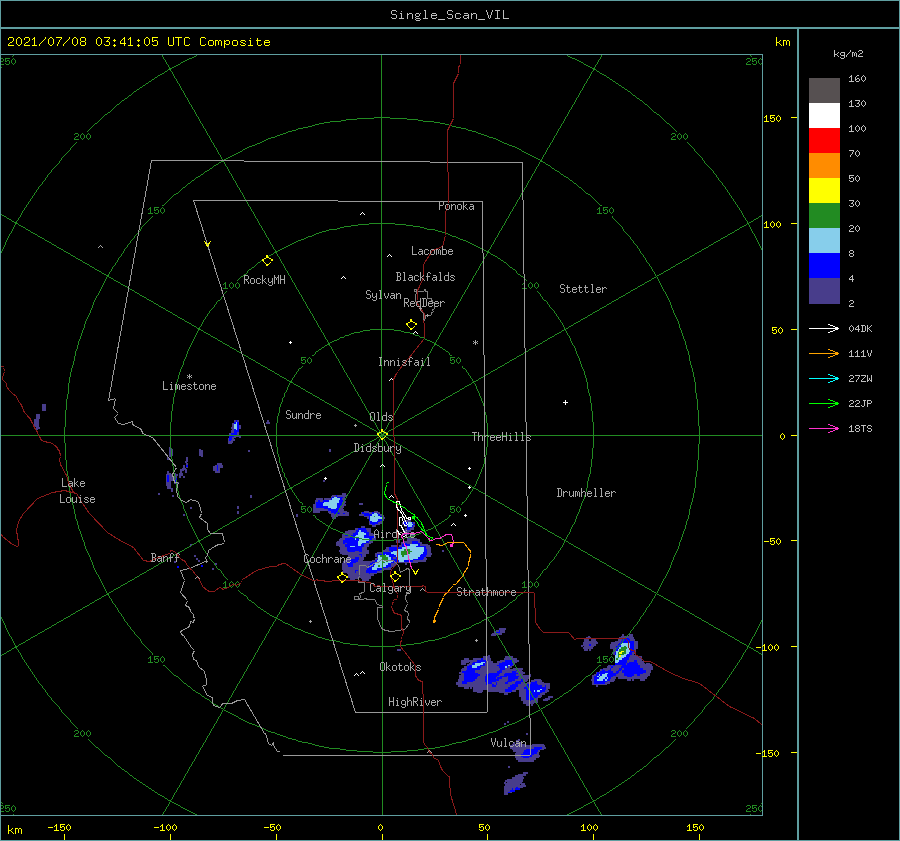Click the magenta 18TS track arrow legend
Viewport: 900px width, 841px height.
click(x=824, y=428)
